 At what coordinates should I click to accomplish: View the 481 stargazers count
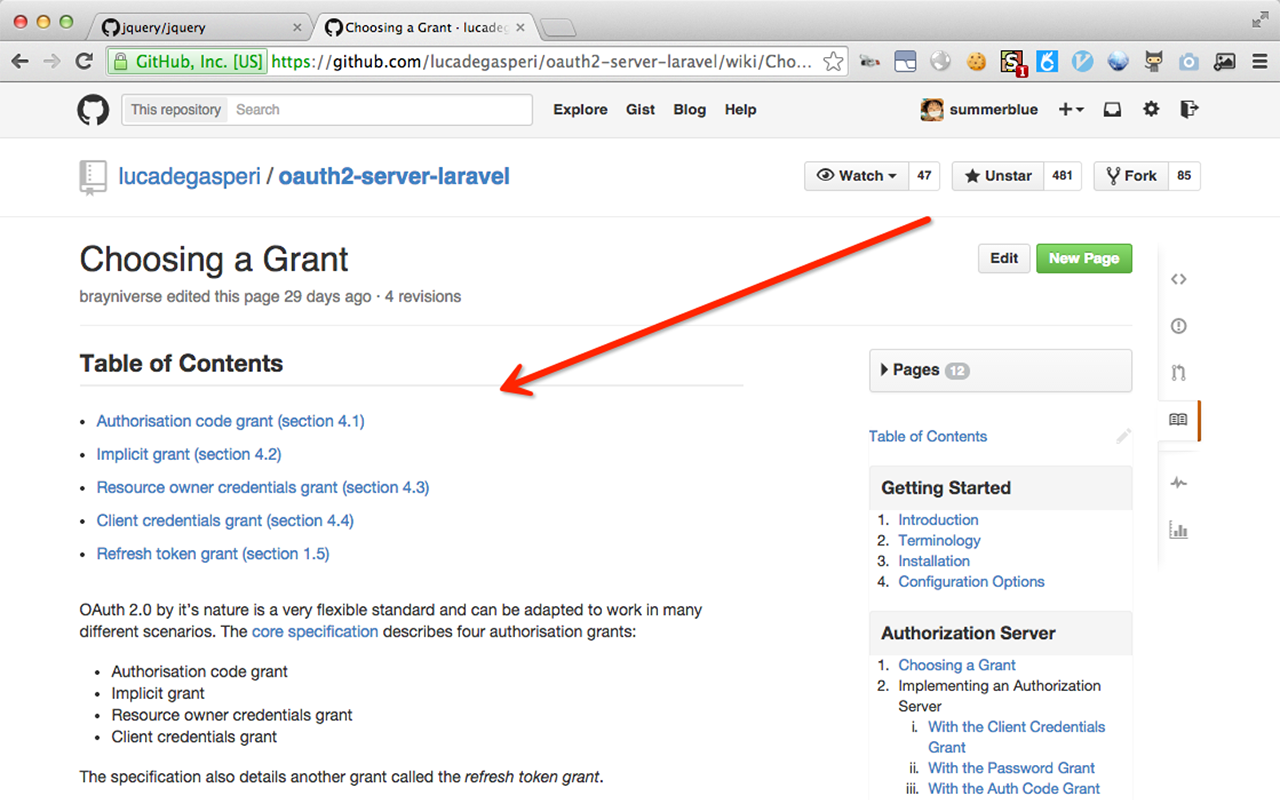pos(1062,176)
